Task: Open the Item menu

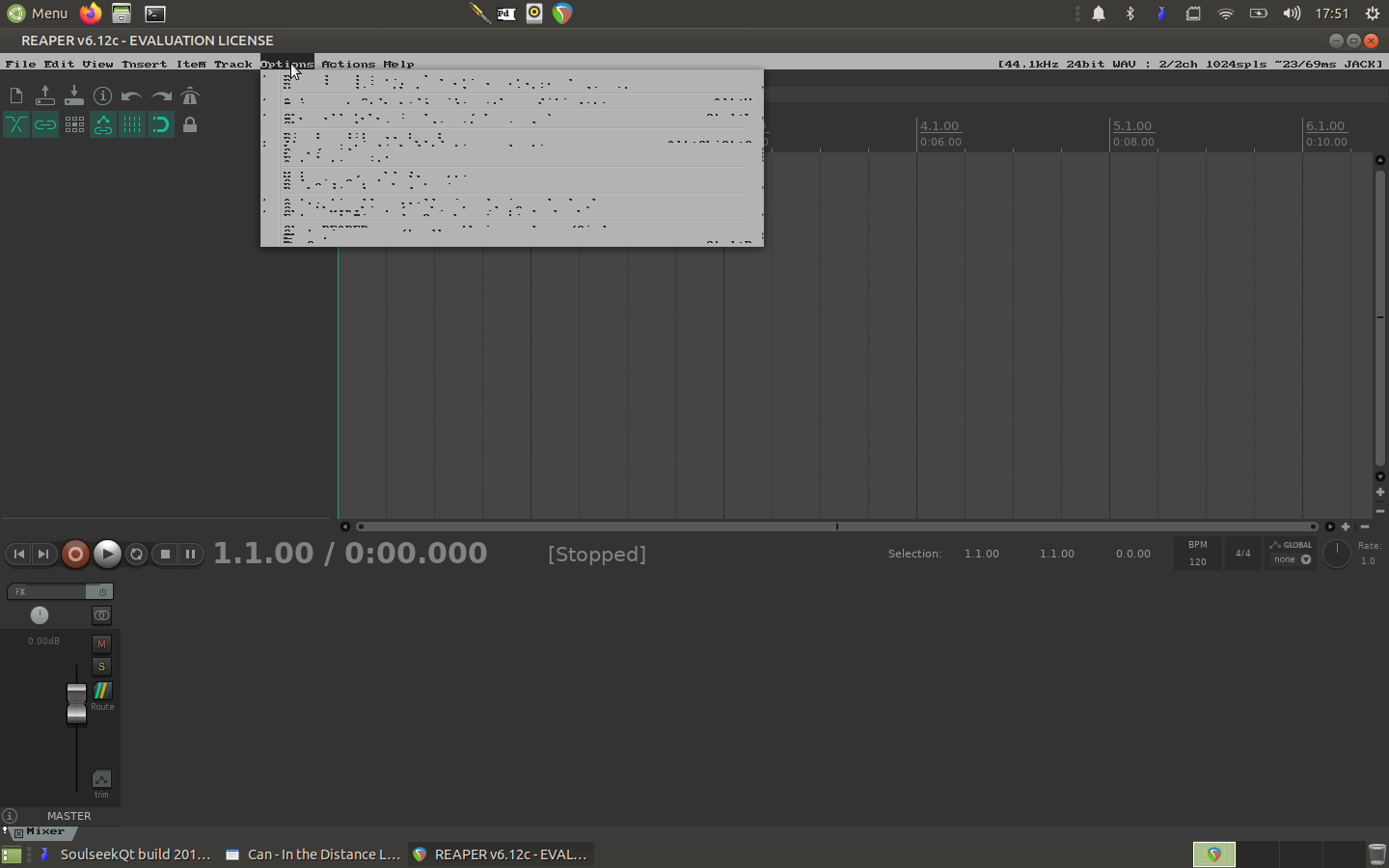Action: pos(190,64)
